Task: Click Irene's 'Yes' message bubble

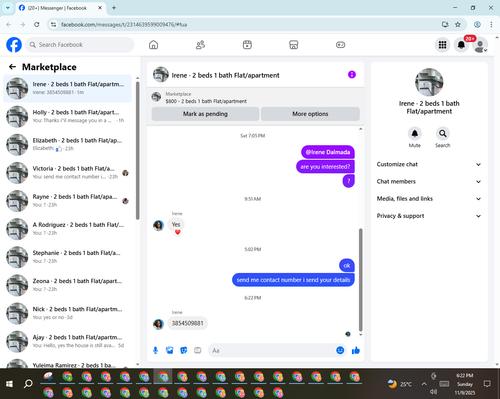Action: tap(176, 224)
